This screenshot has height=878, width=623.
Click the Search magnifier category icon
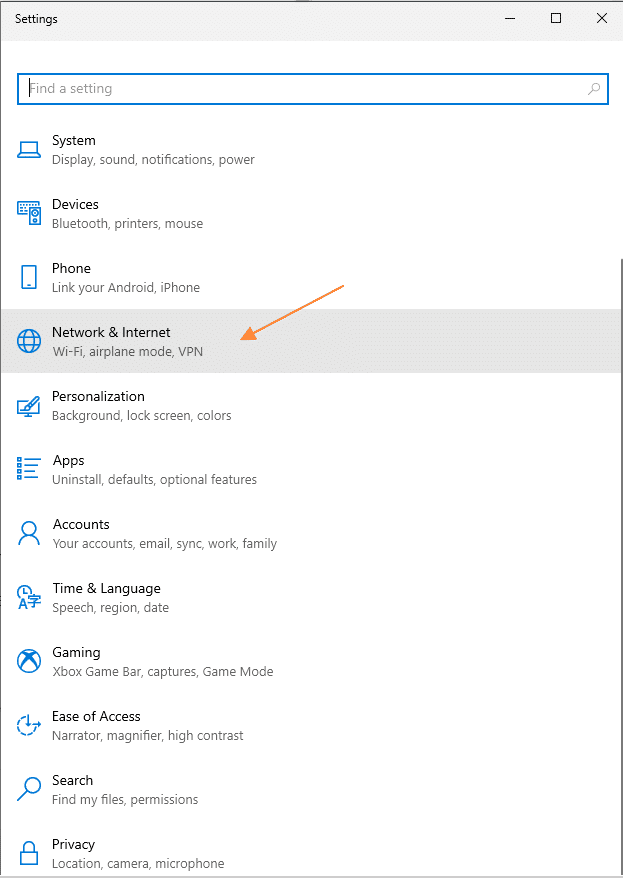pos(29,789)
